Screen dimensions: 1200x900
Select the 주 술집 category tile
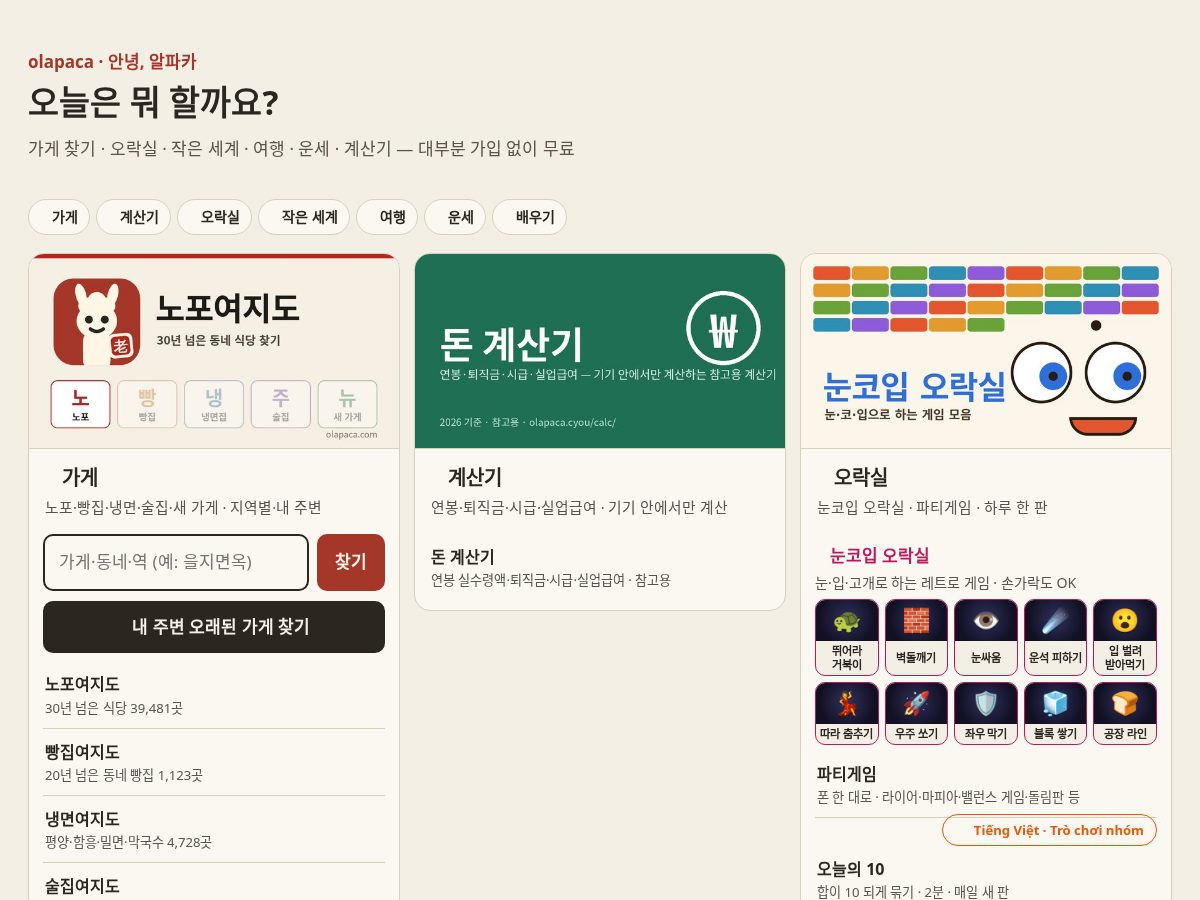tap(281, 404)
